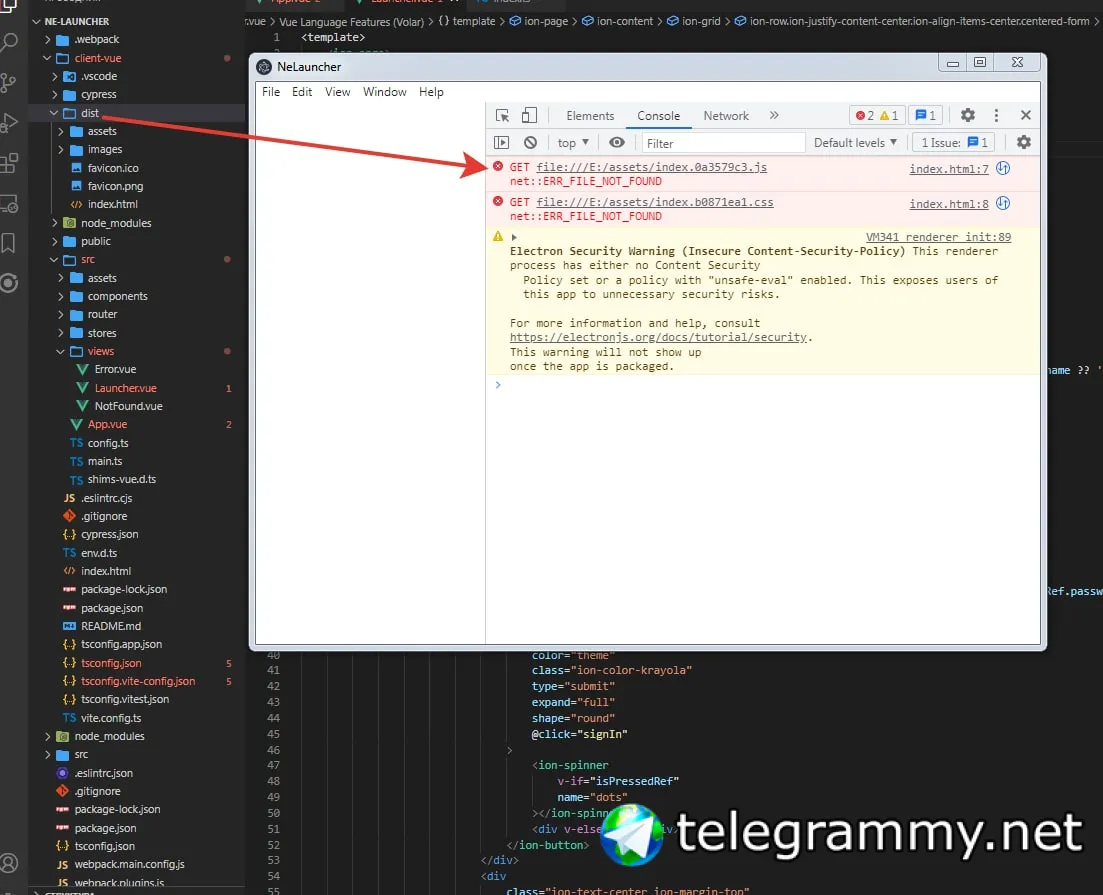Viewport: 1103px width, 895px height.
Task: Open the Help menu in NeLauncher
Action: pyautogui.click(x=431, y=91)
